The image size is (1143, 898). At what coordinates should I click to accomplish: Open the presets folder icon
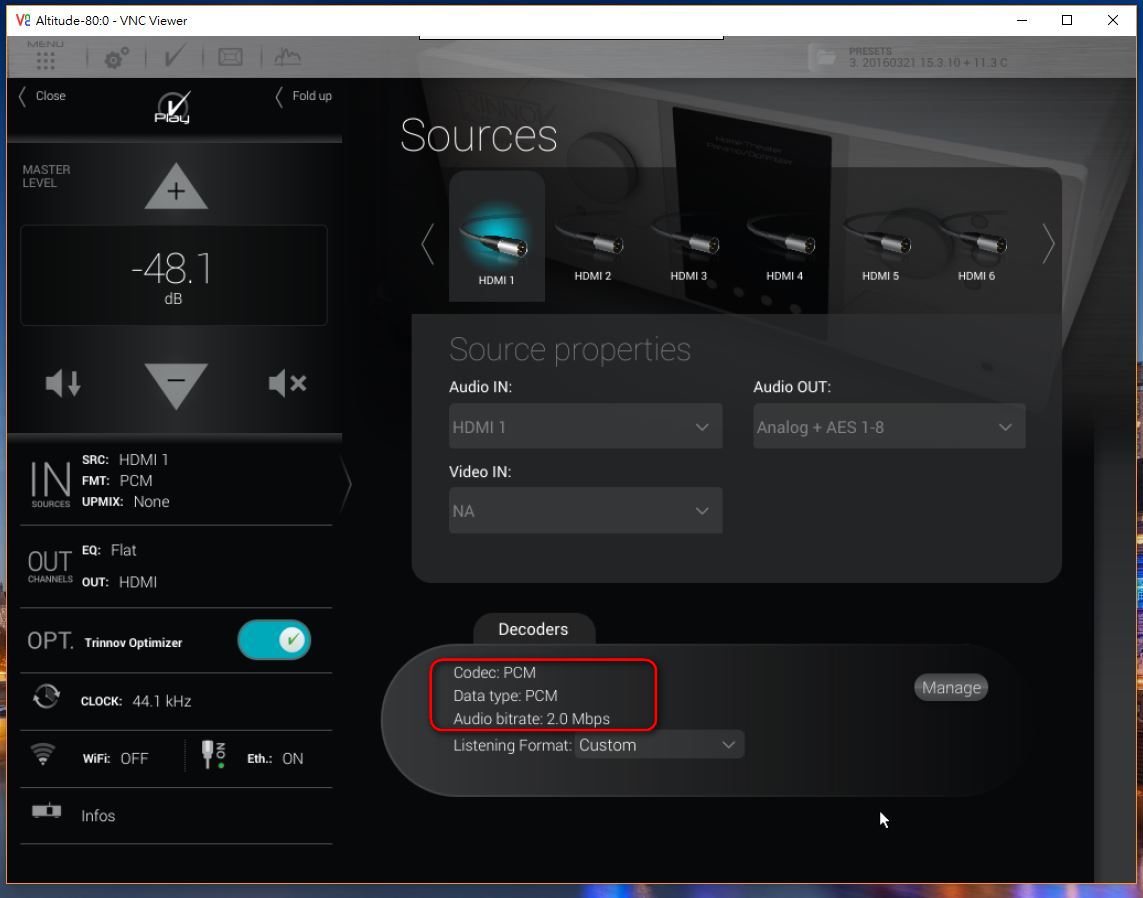826,58
